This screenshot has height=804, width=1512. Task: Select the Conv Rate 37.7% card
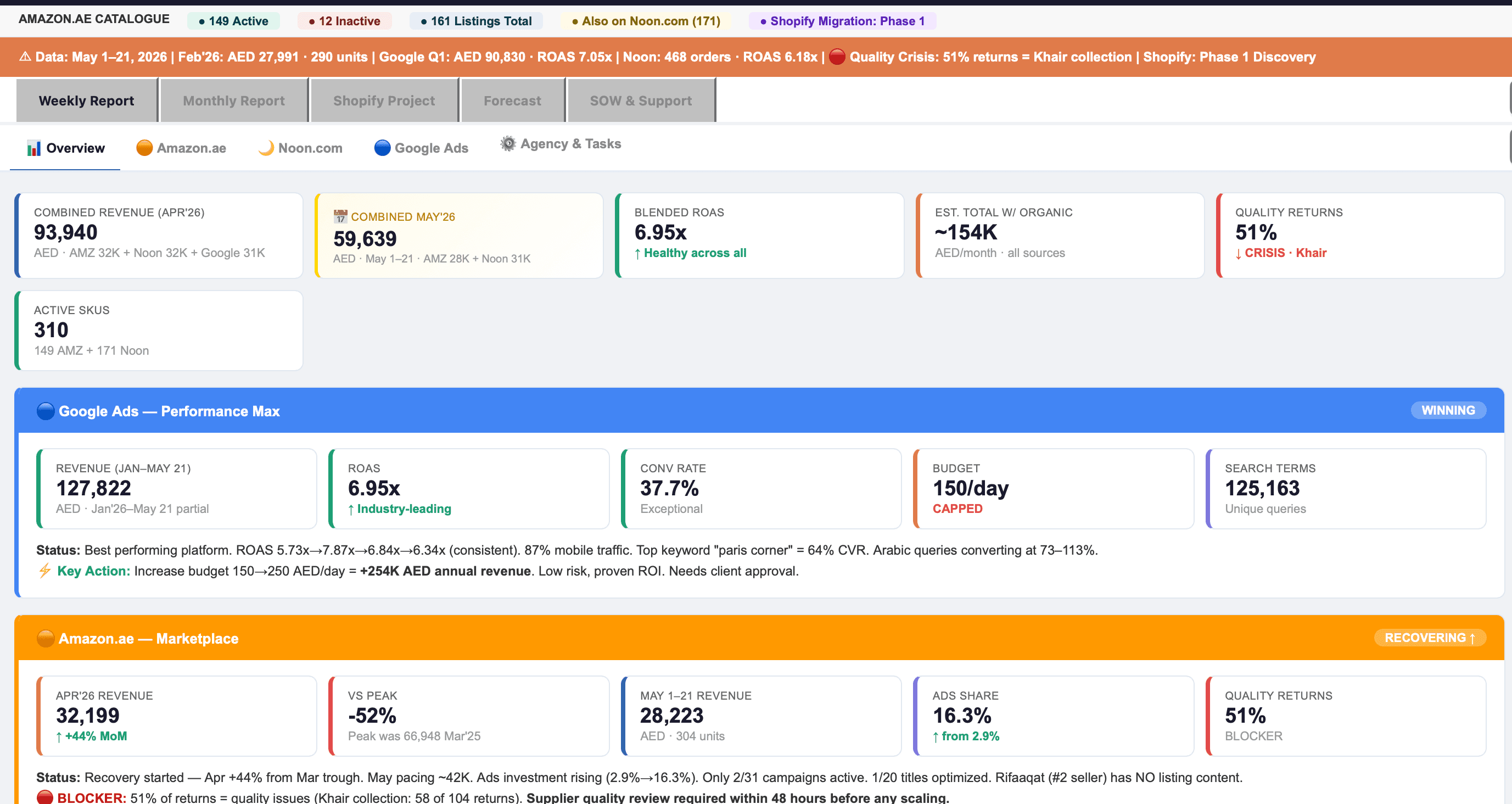coord(761,489)
